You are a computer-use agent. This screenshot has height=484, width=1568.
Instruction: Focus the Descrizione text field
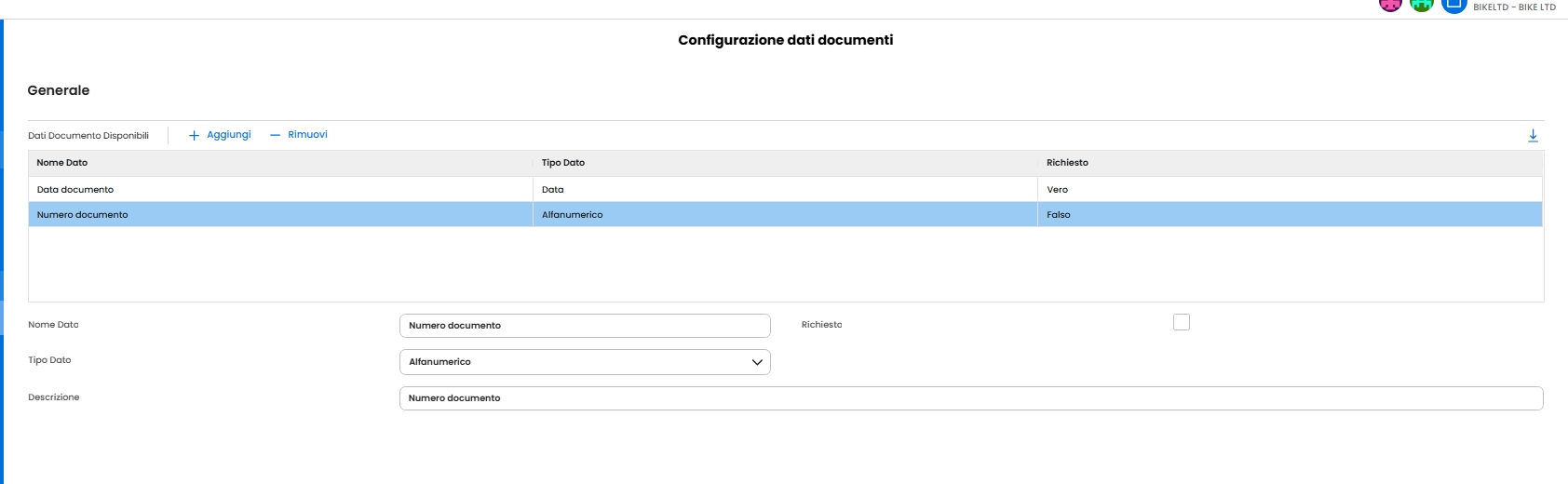pyautogui.click(x=970, y=398)
